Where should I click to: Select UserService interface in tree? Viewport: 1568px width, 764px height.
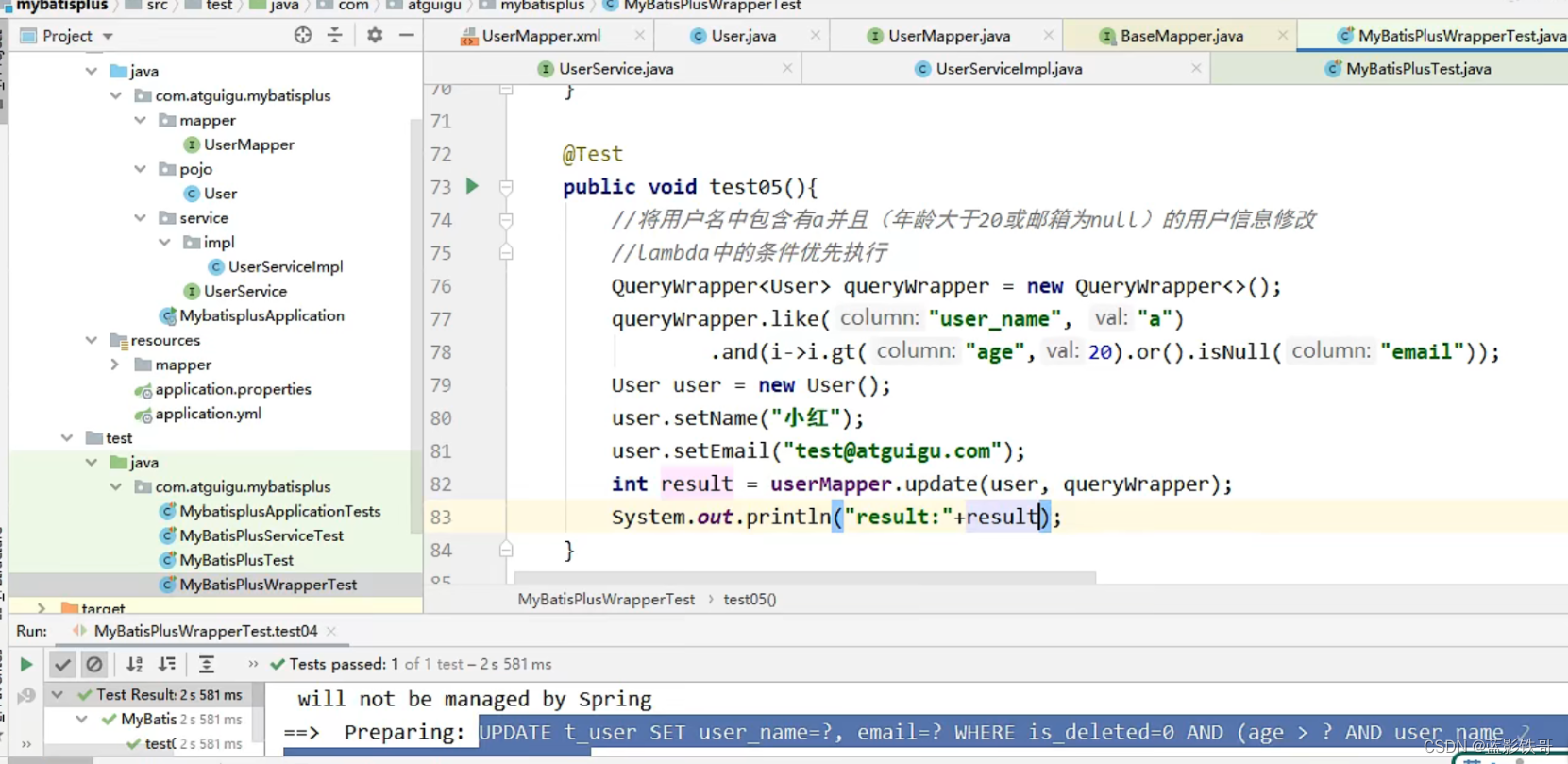point(244,291)
